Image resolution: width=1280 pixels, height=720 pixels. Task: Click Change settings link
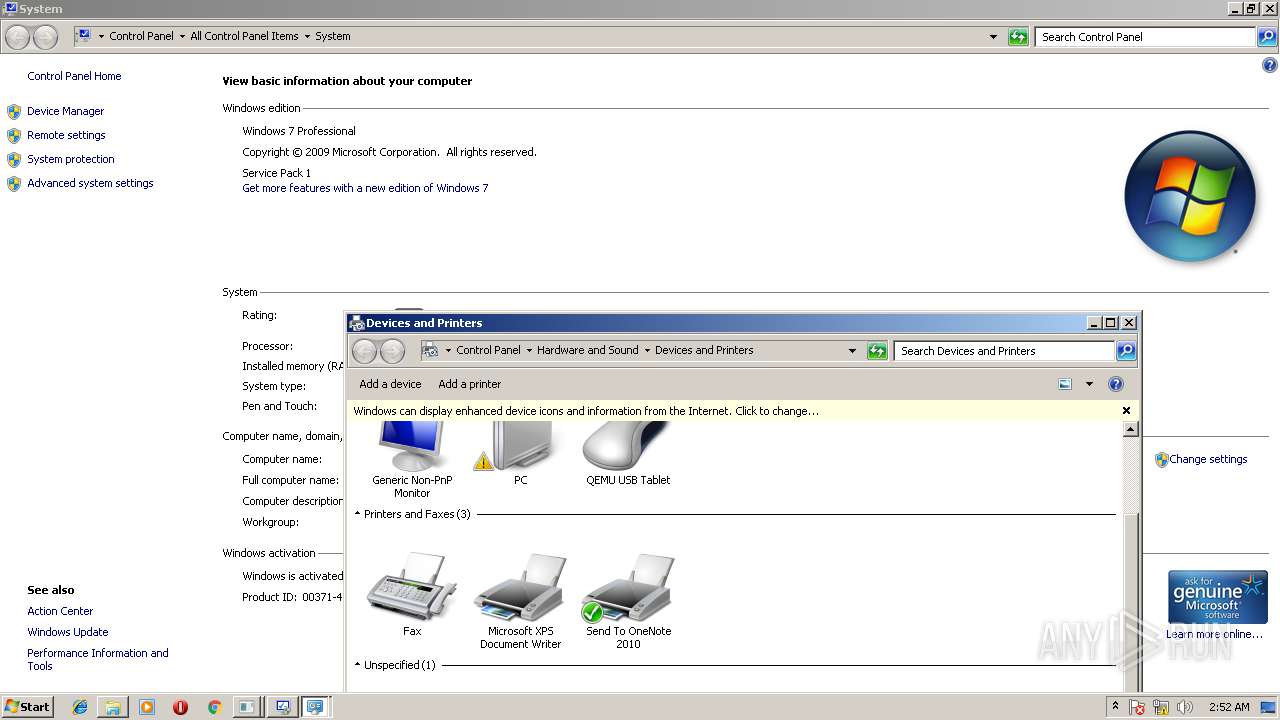1208,459
